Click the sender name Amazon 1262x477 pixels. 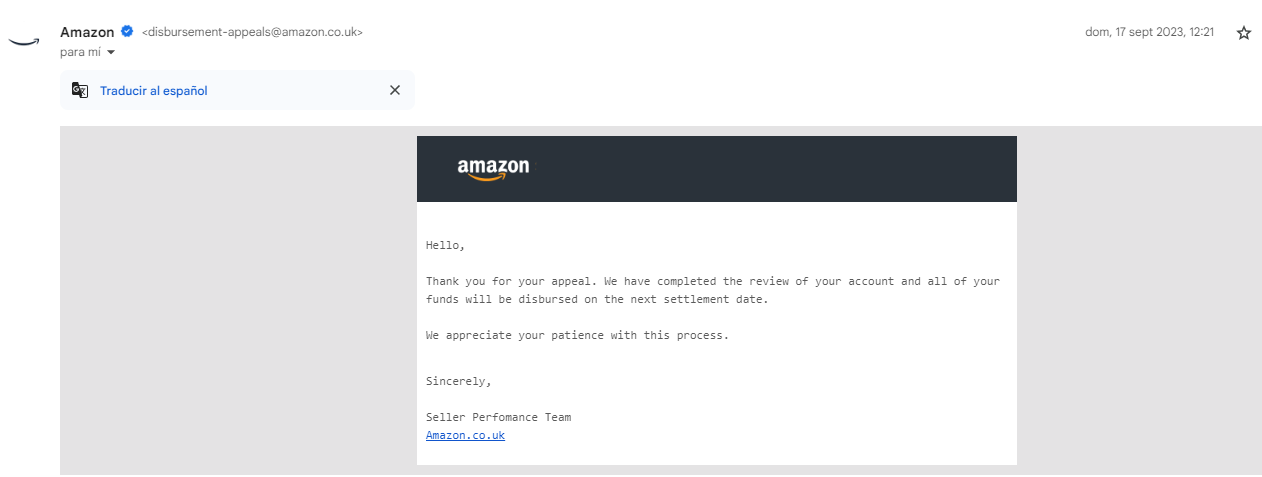pos(87,32)
